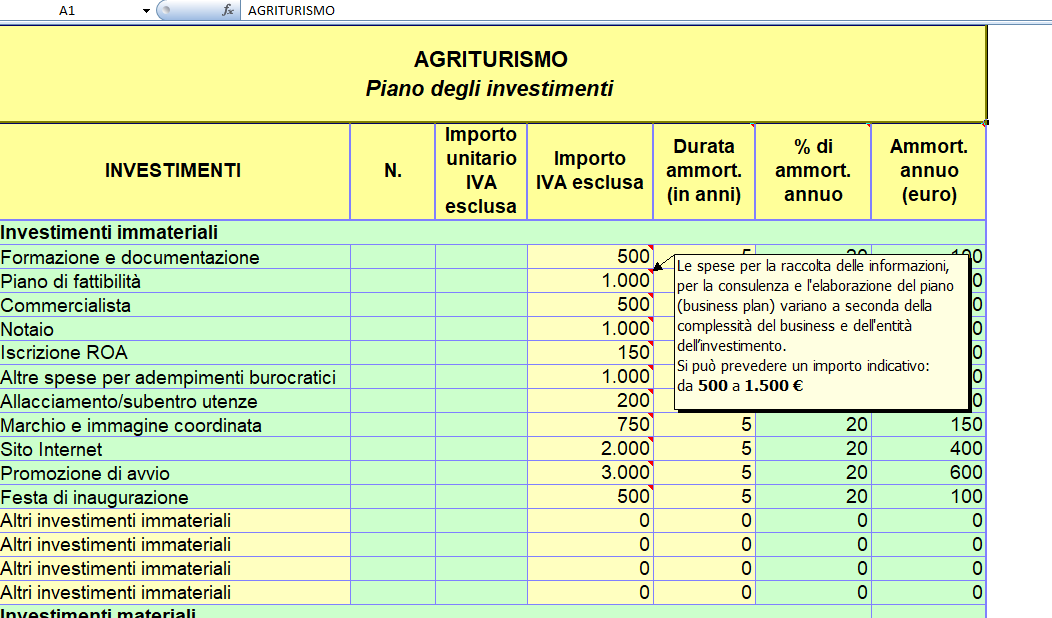
Task: Select the % di ammort. annuo header
Action: pos(813,171)
